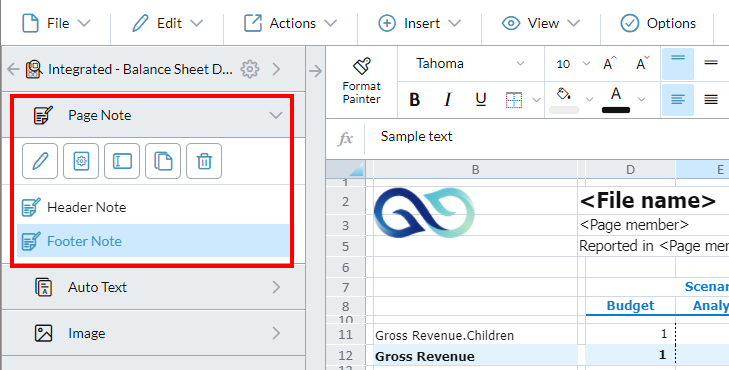Toggle Underline formatting
The height and width of the screenshot is (370, 729).
tap(481, 99)
